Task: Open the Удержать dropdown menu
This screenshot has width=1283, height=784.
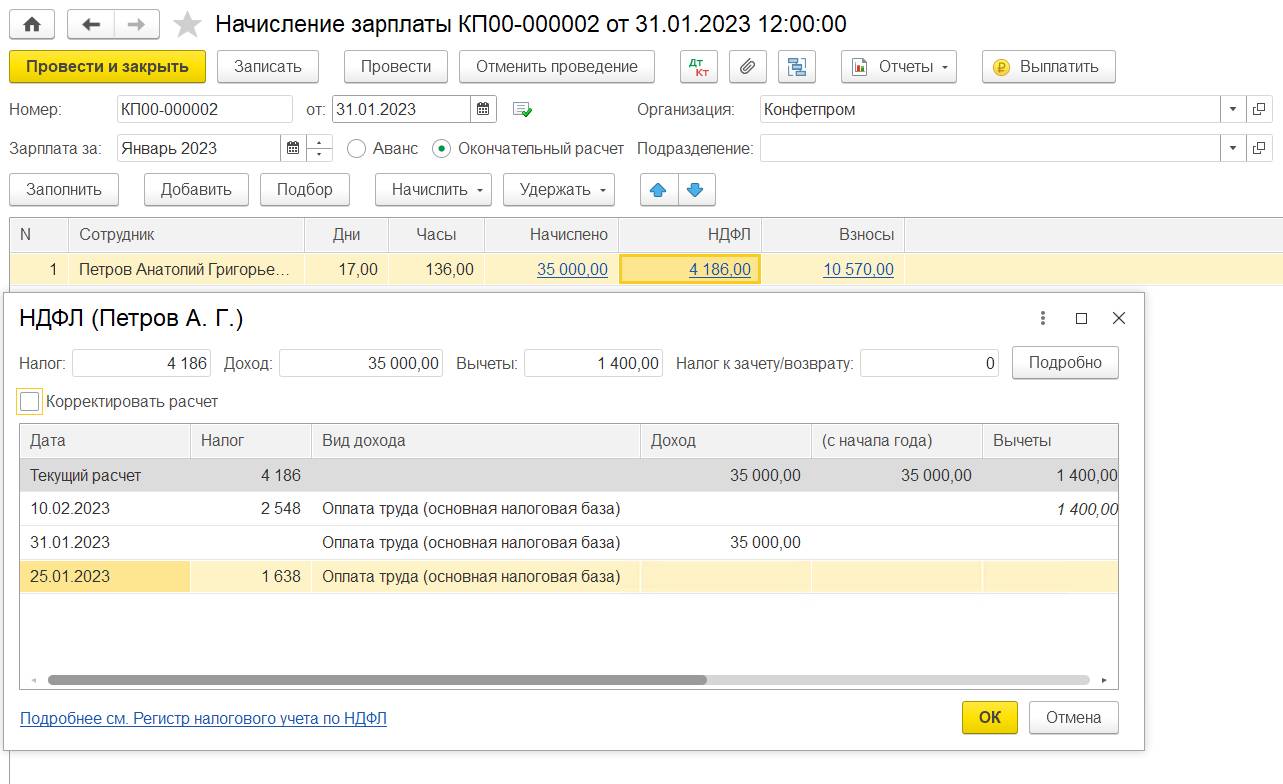Action: (x=558, y=189)
